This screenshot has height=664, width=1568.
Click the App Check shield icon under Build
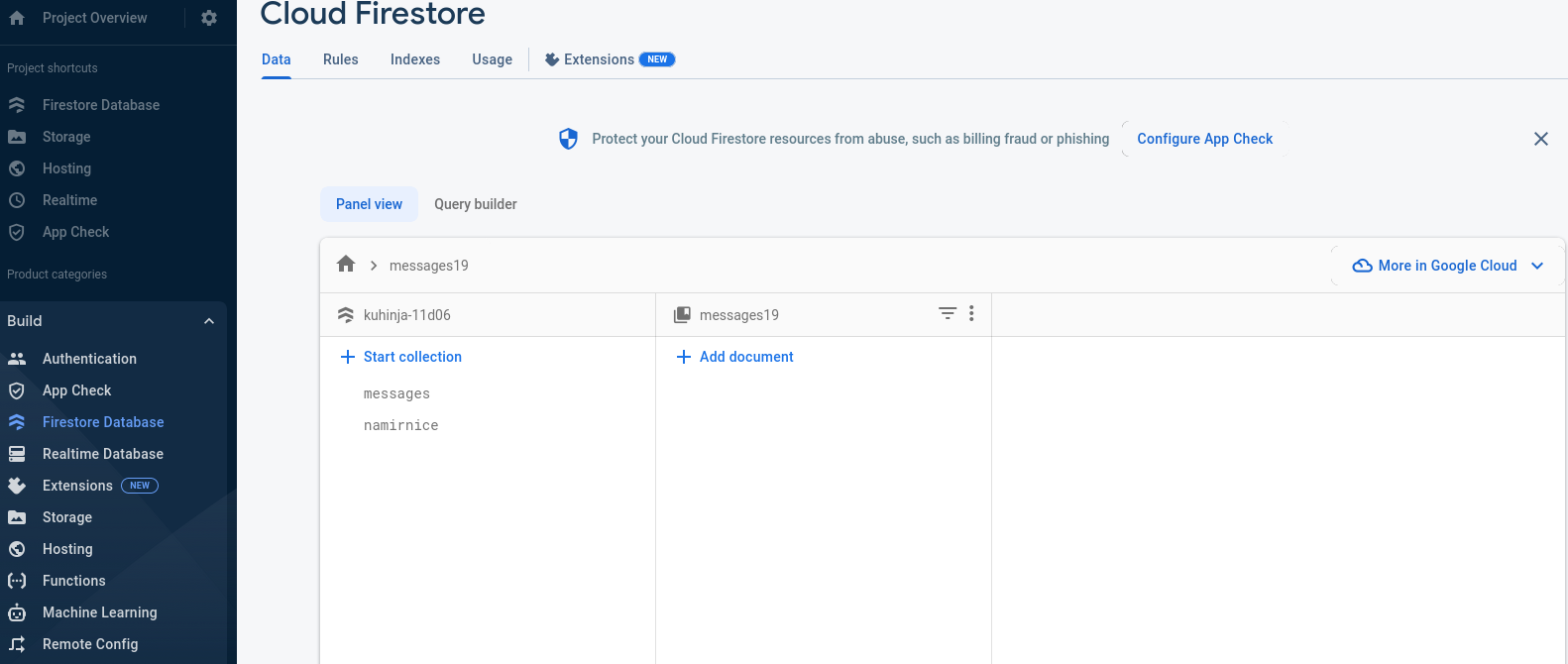pos(17,390)
